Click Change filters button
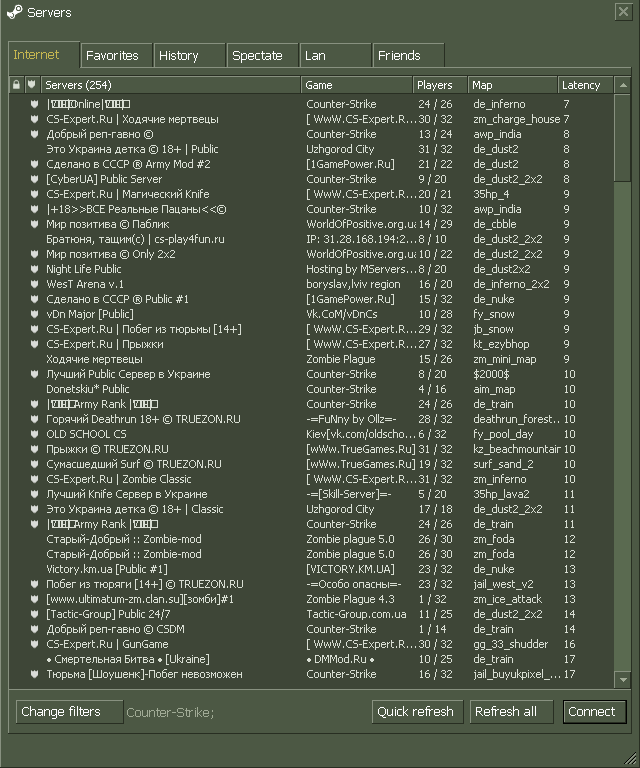Image resolution: width=640 pixels, height=768 pixels. (70, 712)
